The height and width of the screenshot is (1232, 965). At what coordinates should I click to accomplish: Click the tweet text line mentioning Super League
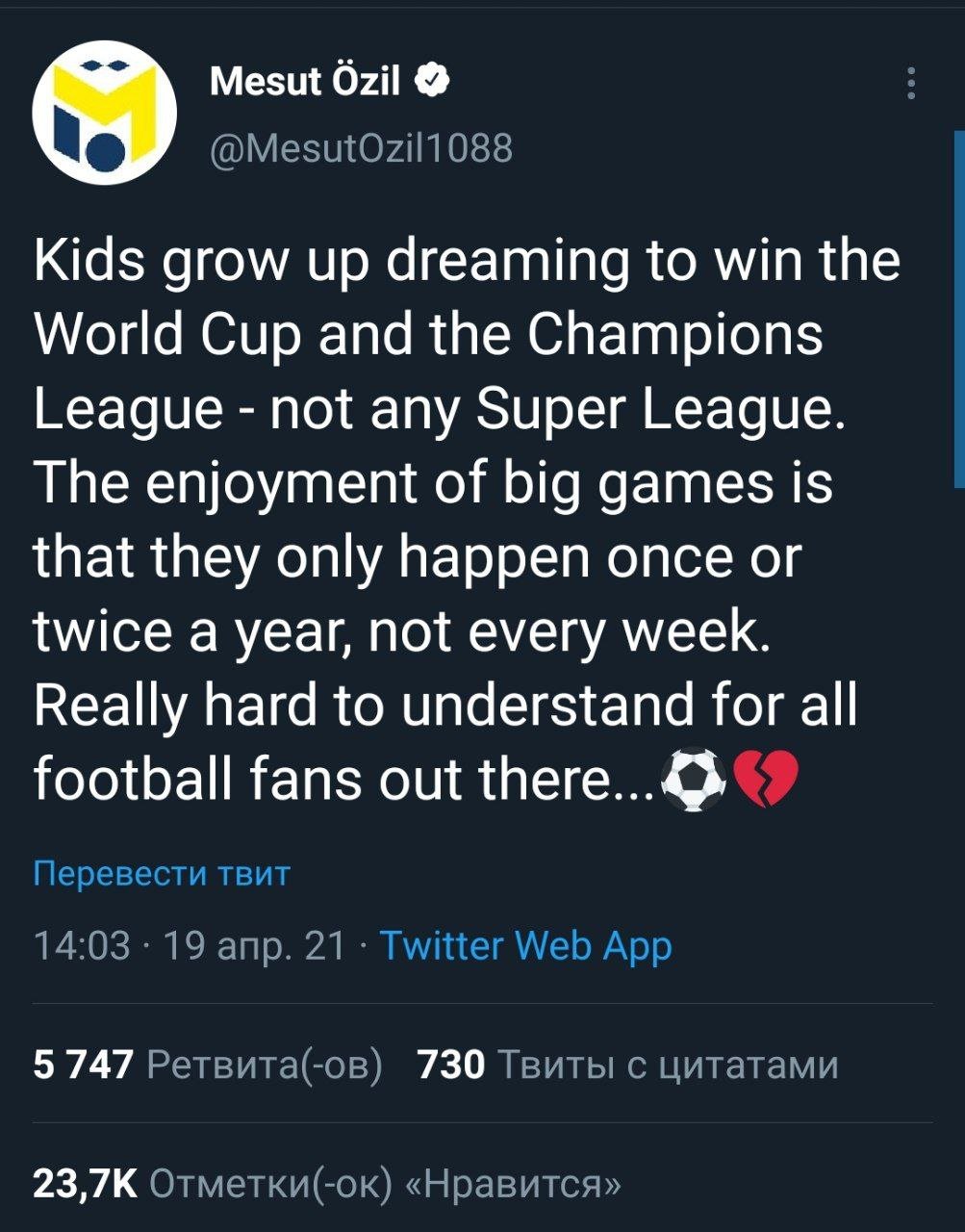438,408
